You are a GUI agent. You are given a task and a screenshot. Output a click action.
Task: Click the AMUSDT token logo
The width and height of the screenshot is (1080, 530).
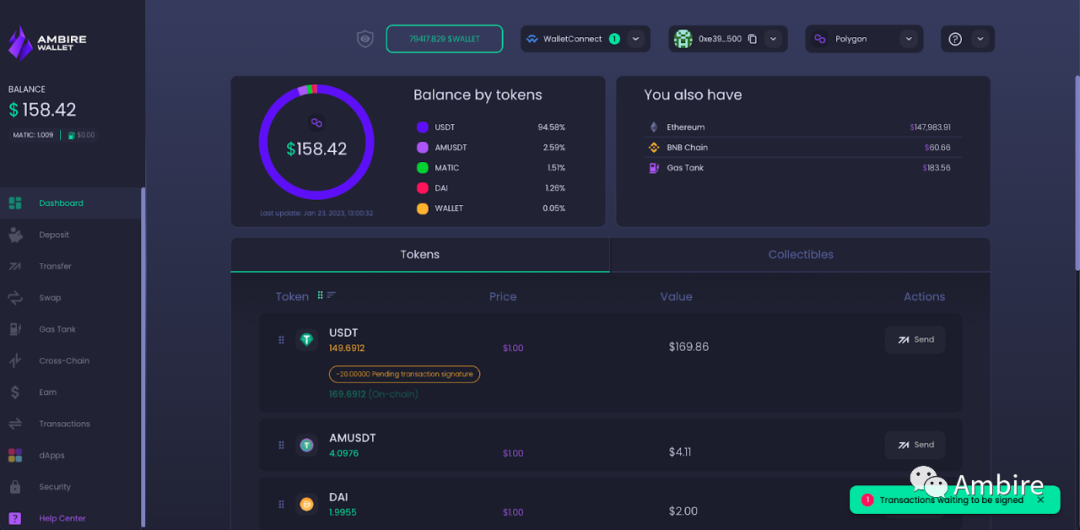307,445
